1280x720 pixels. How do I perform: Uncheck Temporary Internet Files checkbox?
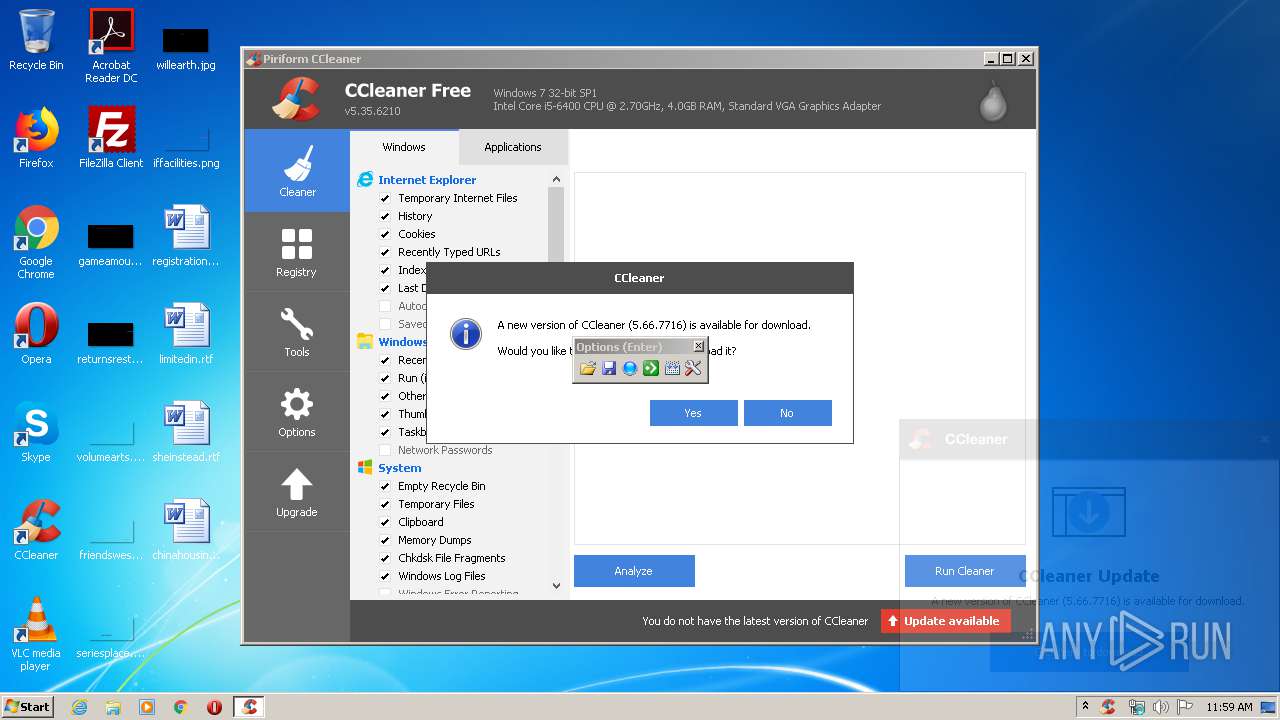pyautogui.click(x=385, y=198)
